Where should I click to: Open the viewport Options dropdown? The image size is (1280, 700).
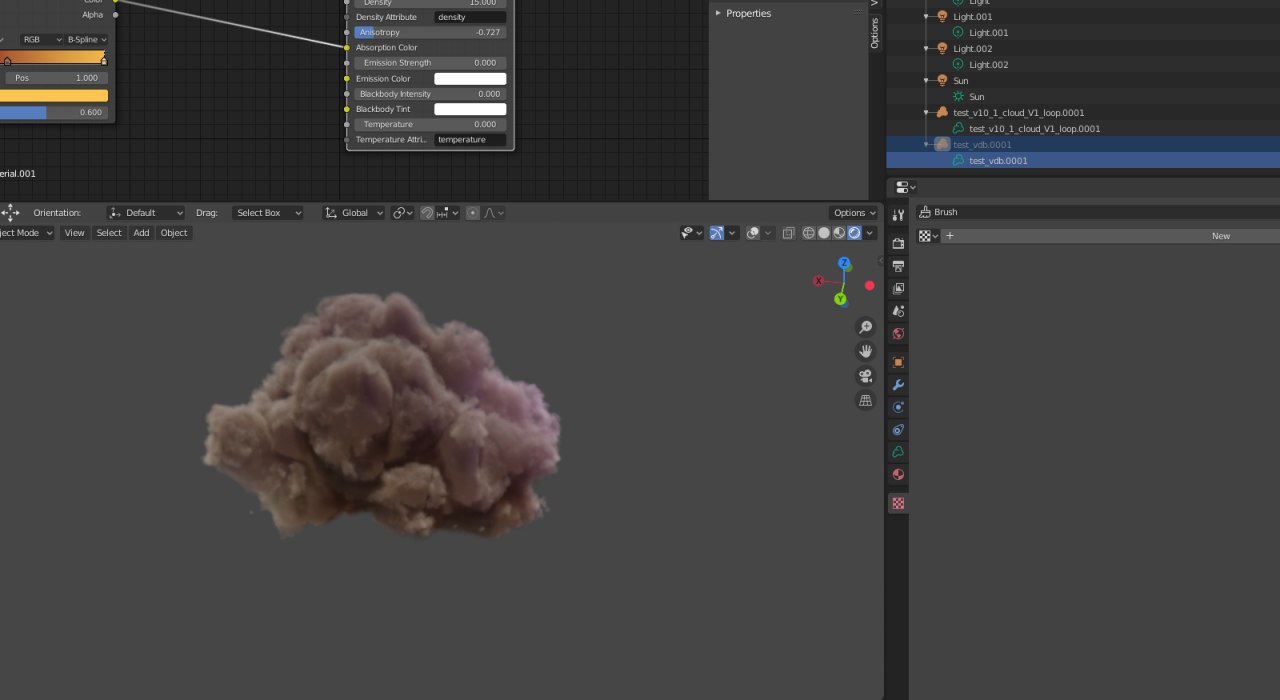(854, 213)
